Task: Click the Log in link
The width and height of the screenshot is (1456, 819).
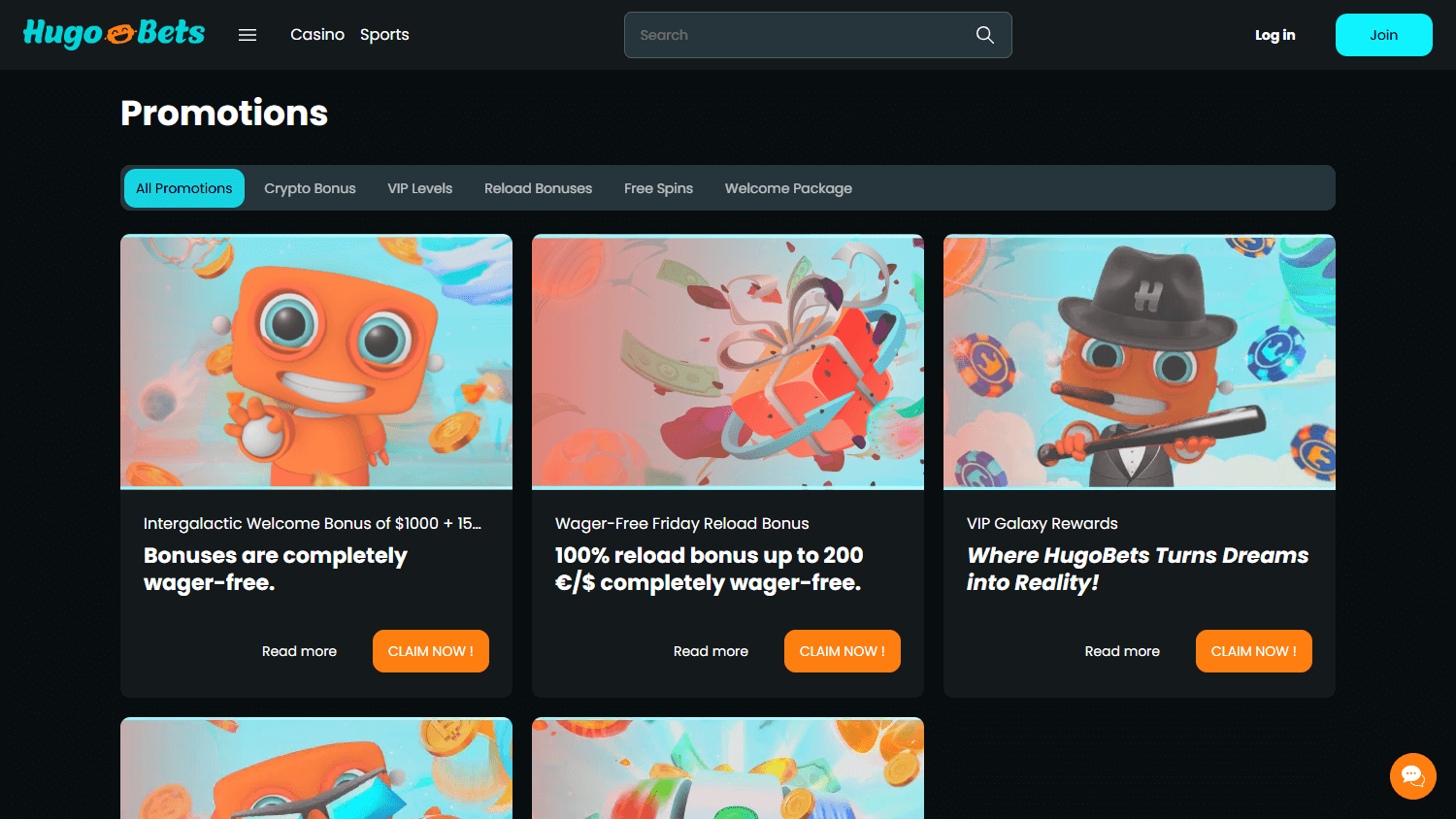Action: coord(1274,35)
